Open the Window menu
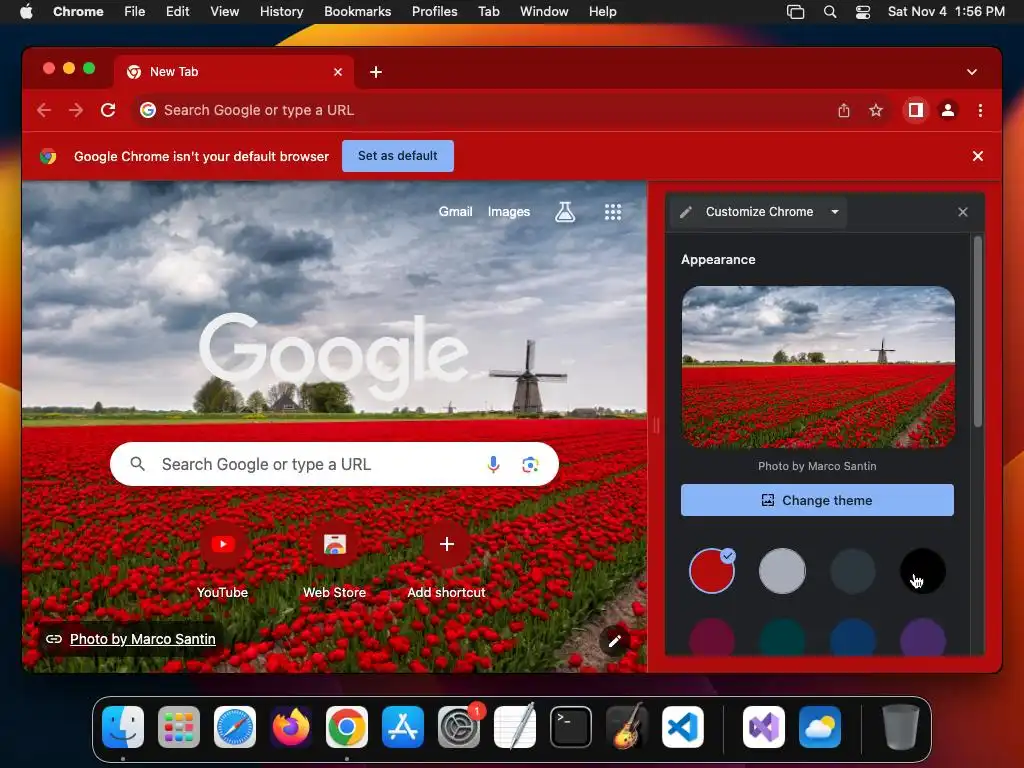The image size is (1024, 768). [x=544, y=11]
